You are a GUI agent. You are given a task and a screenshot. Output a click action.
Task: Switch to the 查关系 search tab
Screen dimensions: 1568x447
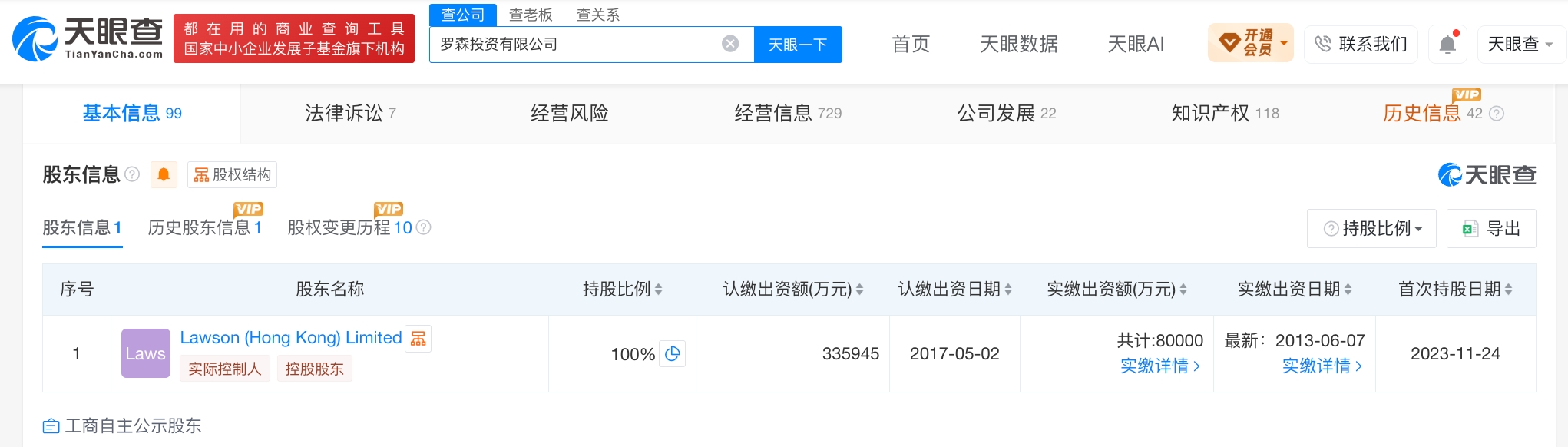coord(598,15)
